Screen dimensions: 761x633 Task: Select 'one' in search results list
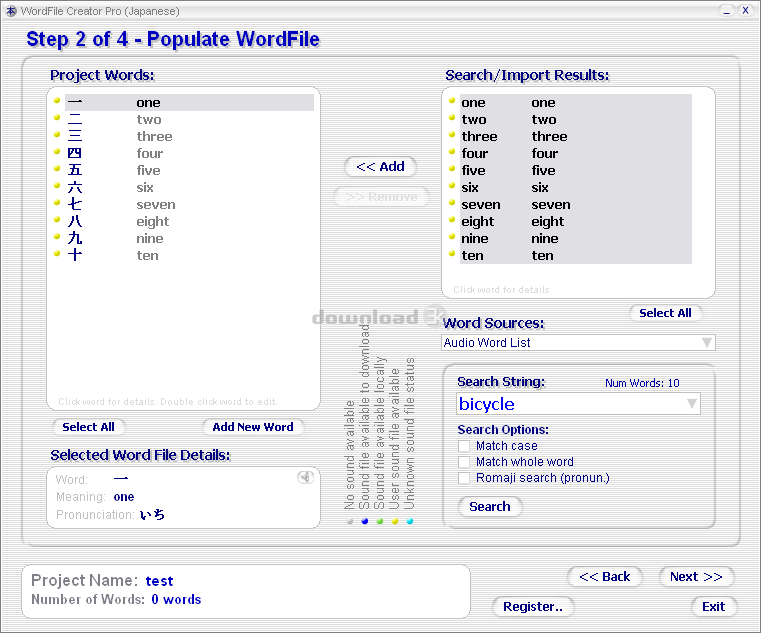coord(576,102)
